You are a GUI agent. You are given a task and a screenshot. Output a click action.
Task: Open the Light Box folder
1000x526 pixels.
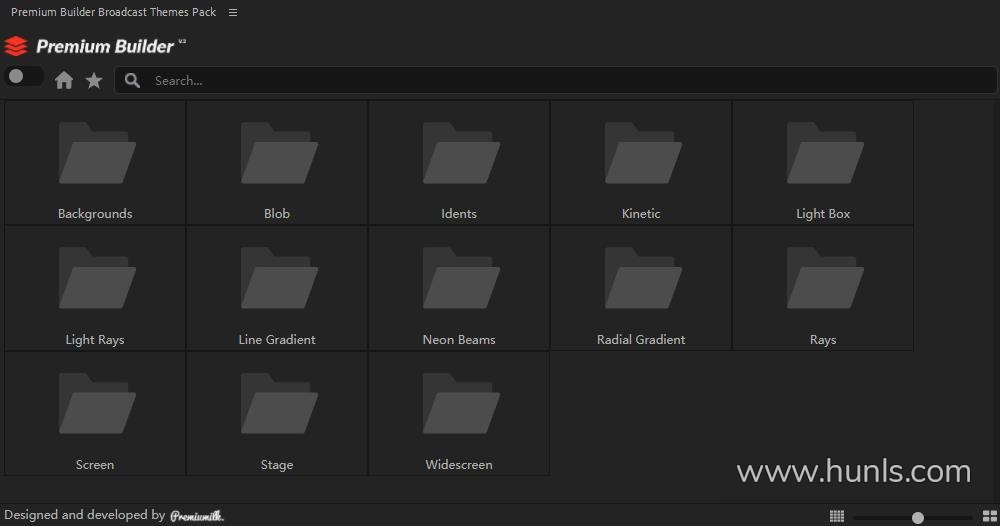823,163
